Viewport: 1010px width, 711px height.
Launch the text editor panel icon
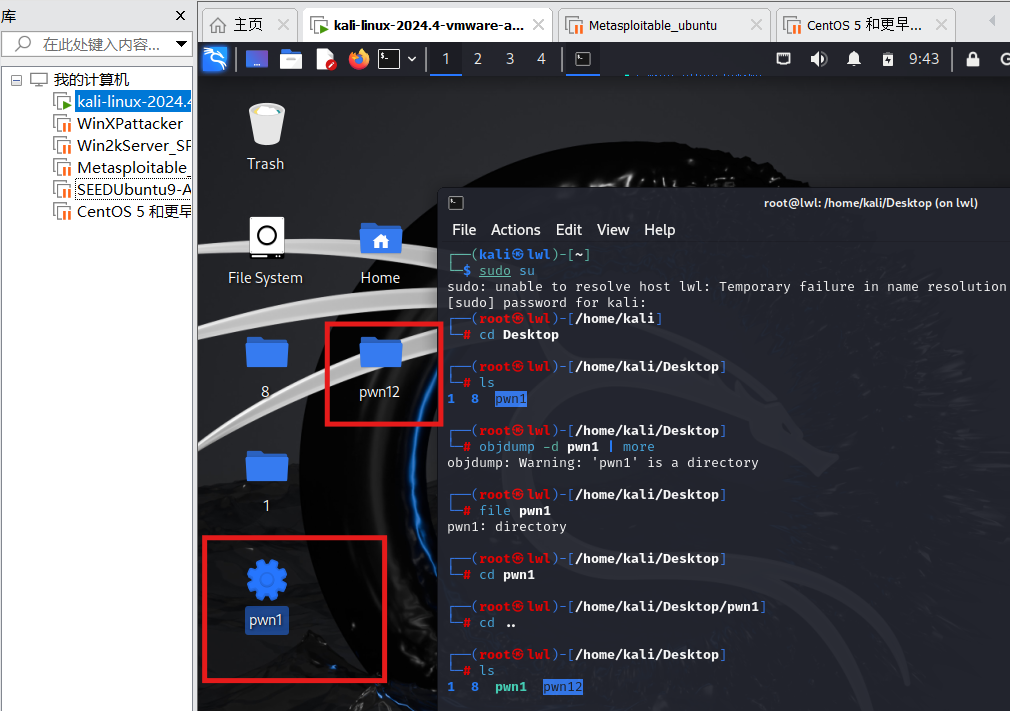[x=326, y=59]
